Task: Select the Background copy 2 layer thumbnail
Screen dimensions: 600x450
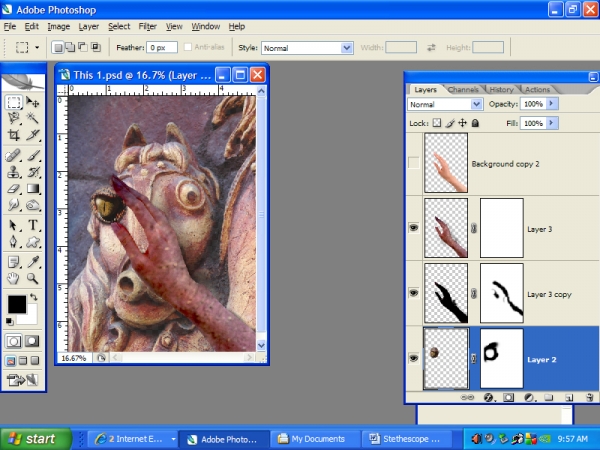Action: 446,163
